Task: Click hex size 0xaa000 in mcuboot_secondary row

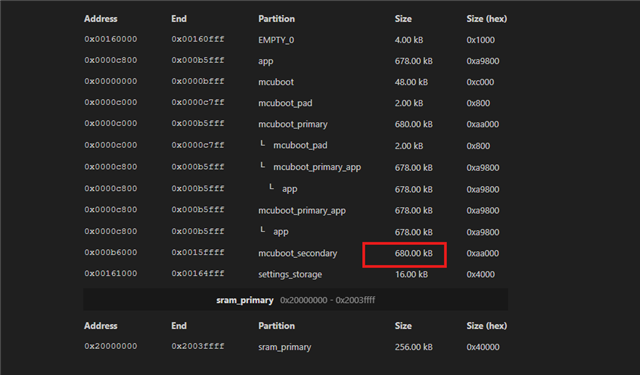Action: (482, 253)
